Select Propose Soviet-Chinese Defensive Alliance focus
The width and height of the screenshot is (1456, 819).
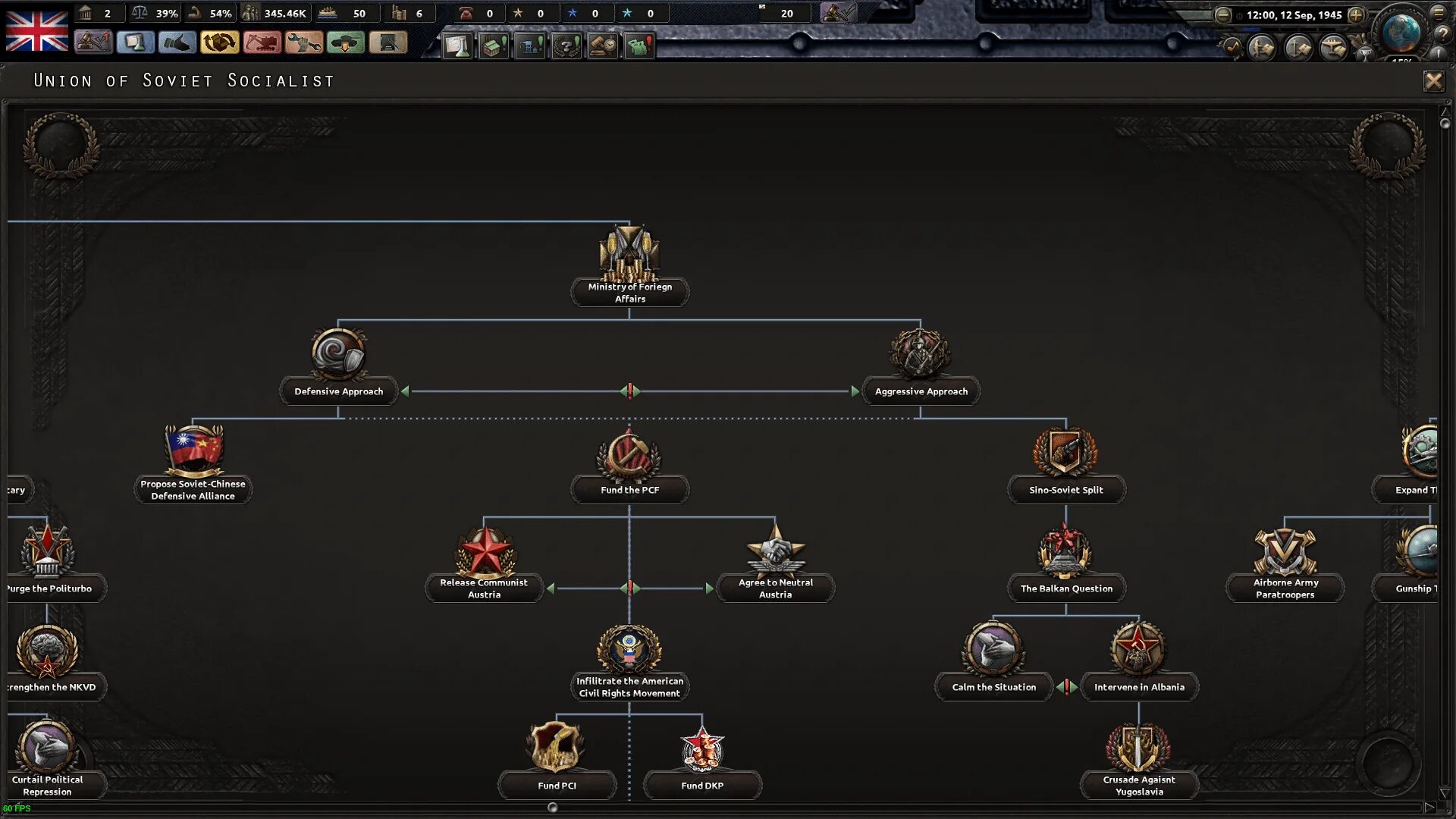point(193,464)
